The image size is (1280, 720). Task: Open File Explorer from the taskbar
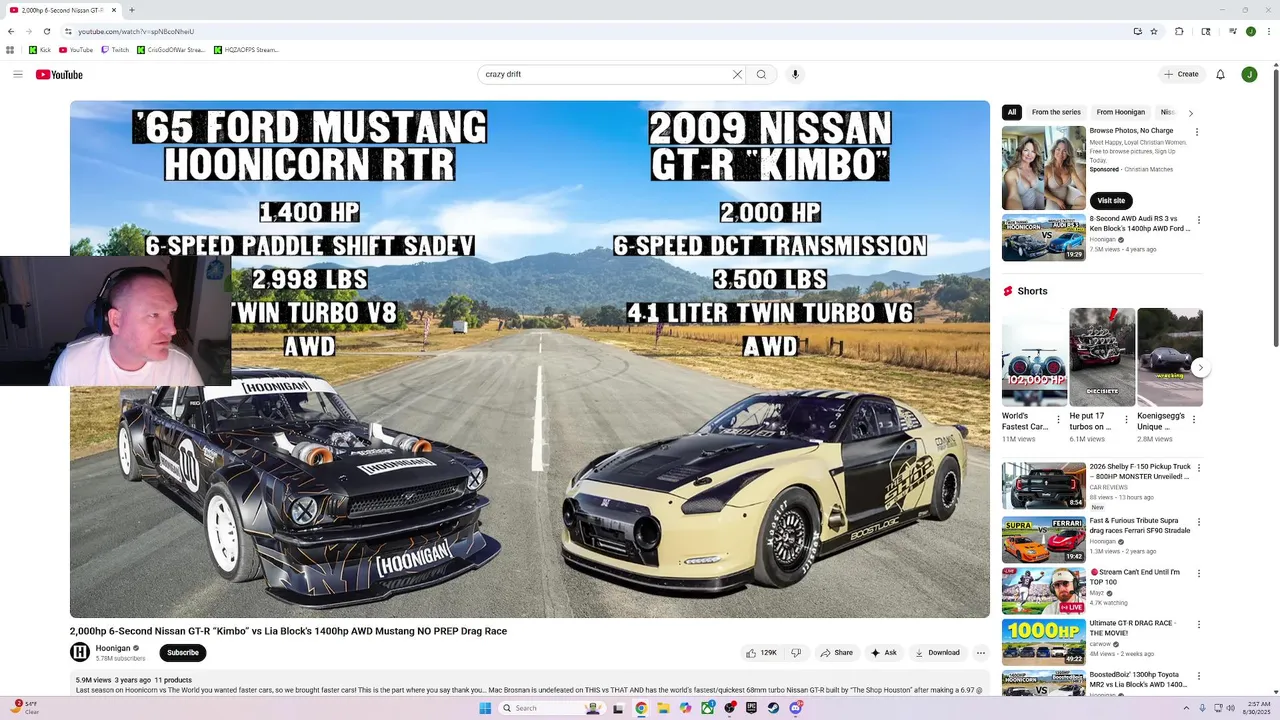pyautogui.click(x=663, y=708)
